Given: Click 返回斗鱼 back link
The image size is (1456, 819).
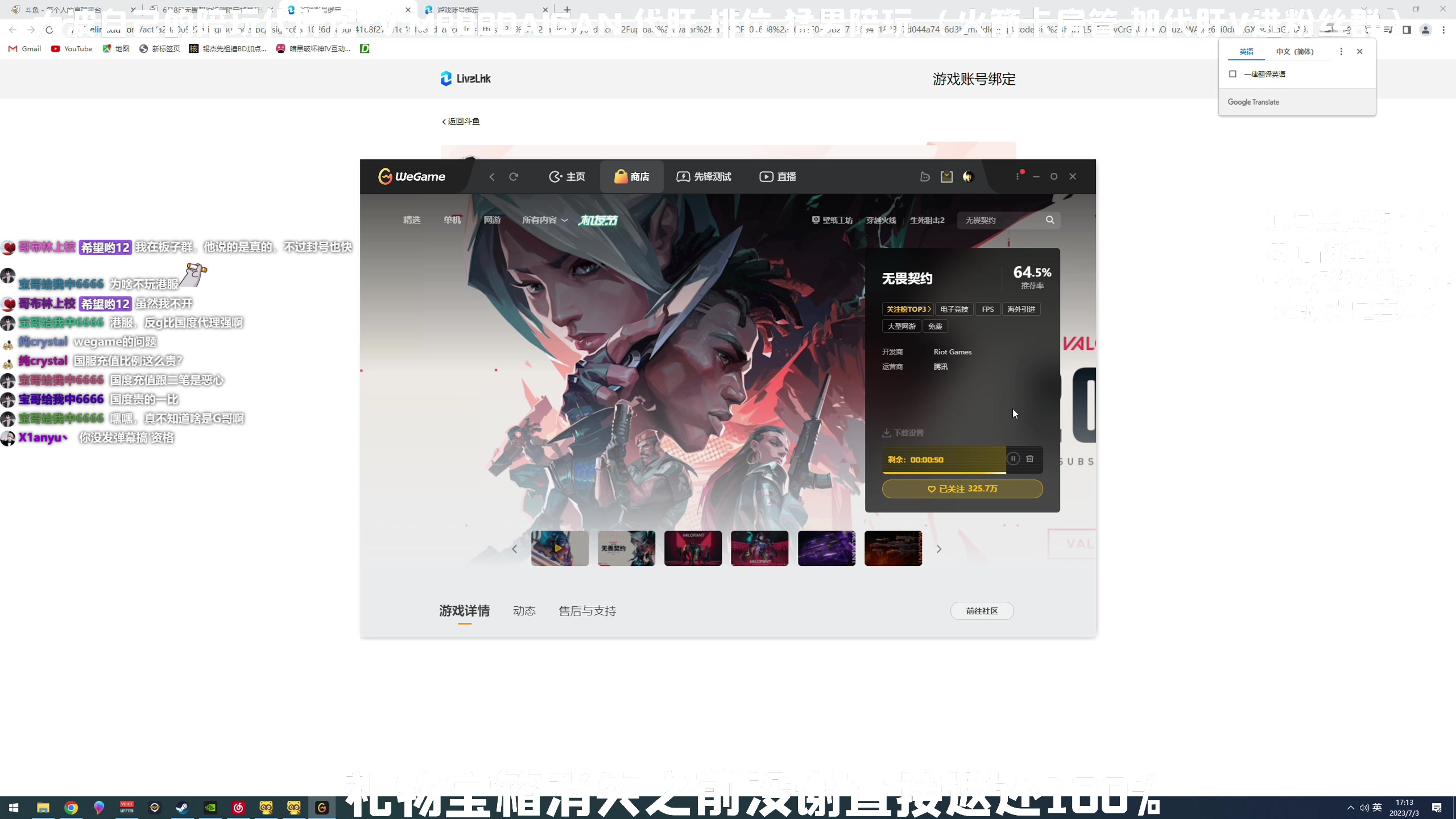Looking at the screenshot, I should point(461,122).
